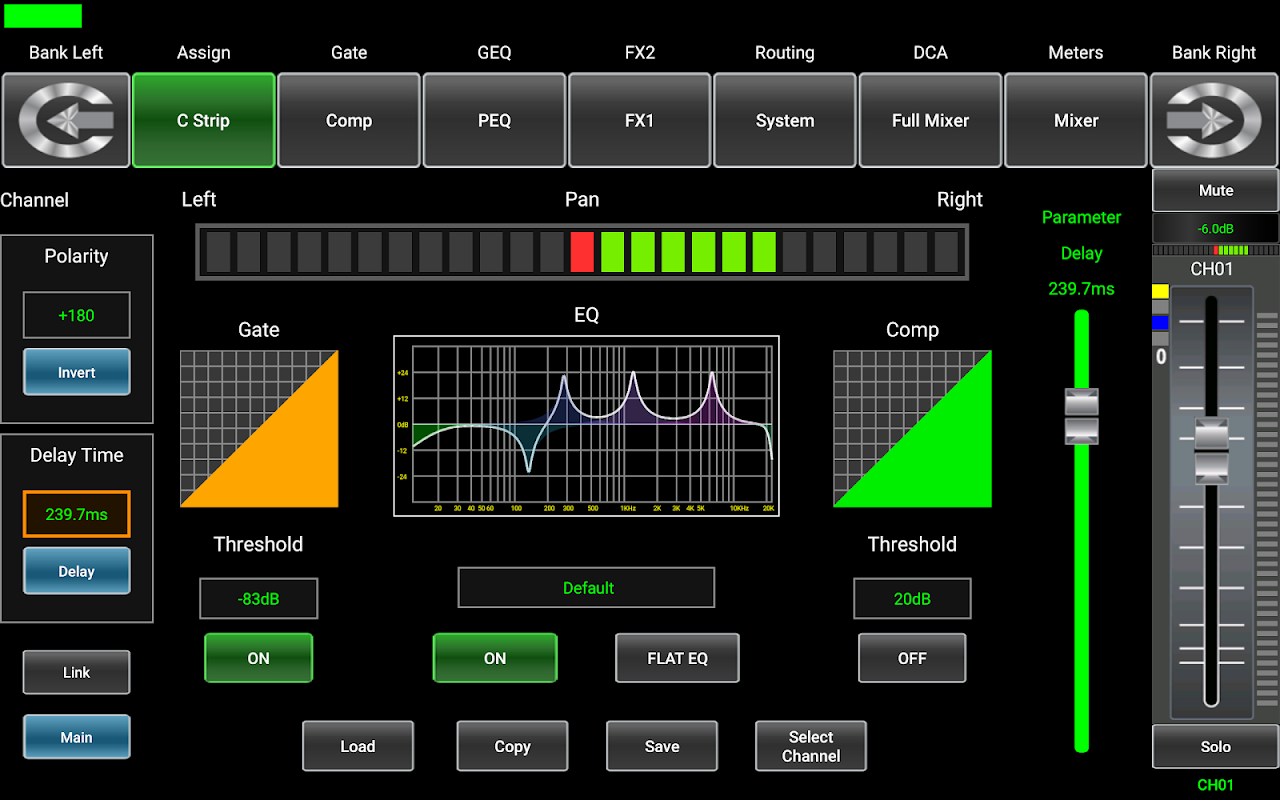Select the blue color marker on CH01
Viewport: 1280px width, 800px height.
pyautogui.click(x=1160, y=322)
